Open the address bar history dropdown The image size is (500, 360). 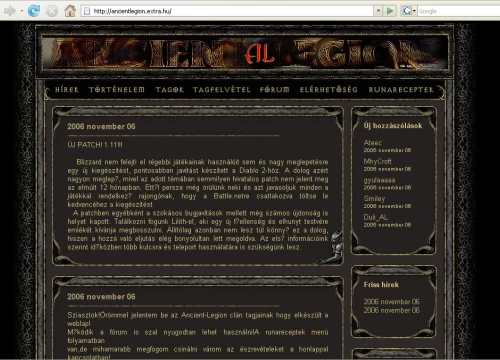[x=378, y=11]
